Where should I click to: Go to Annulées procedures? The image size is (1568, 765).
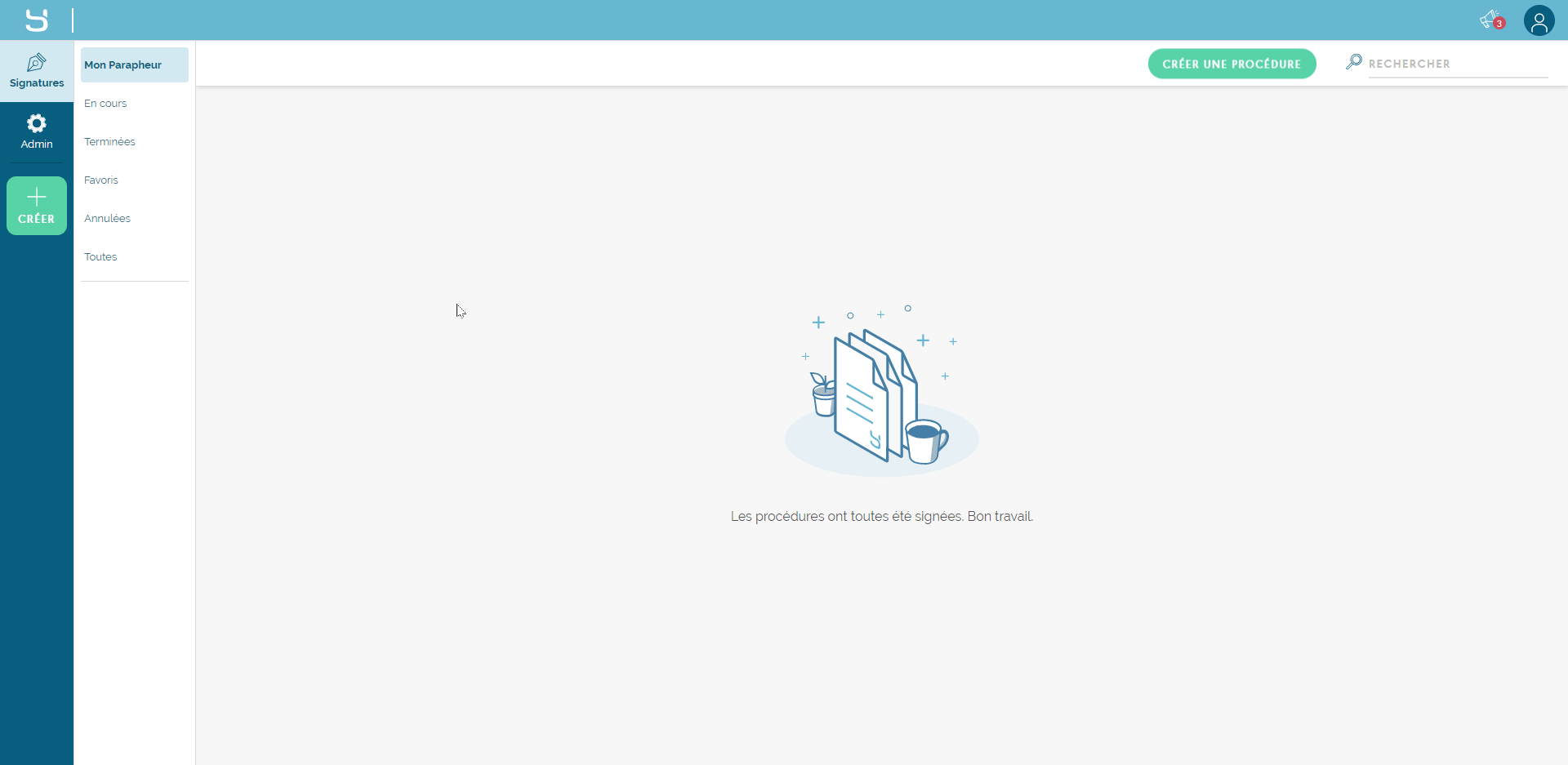[x=107, y=219]
